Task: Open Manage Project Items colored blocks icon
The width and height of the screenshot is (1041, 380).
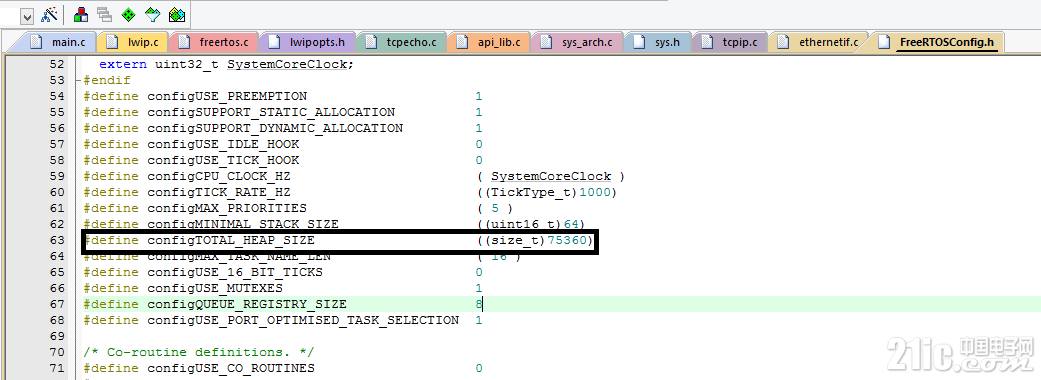Action: [81, 14]
